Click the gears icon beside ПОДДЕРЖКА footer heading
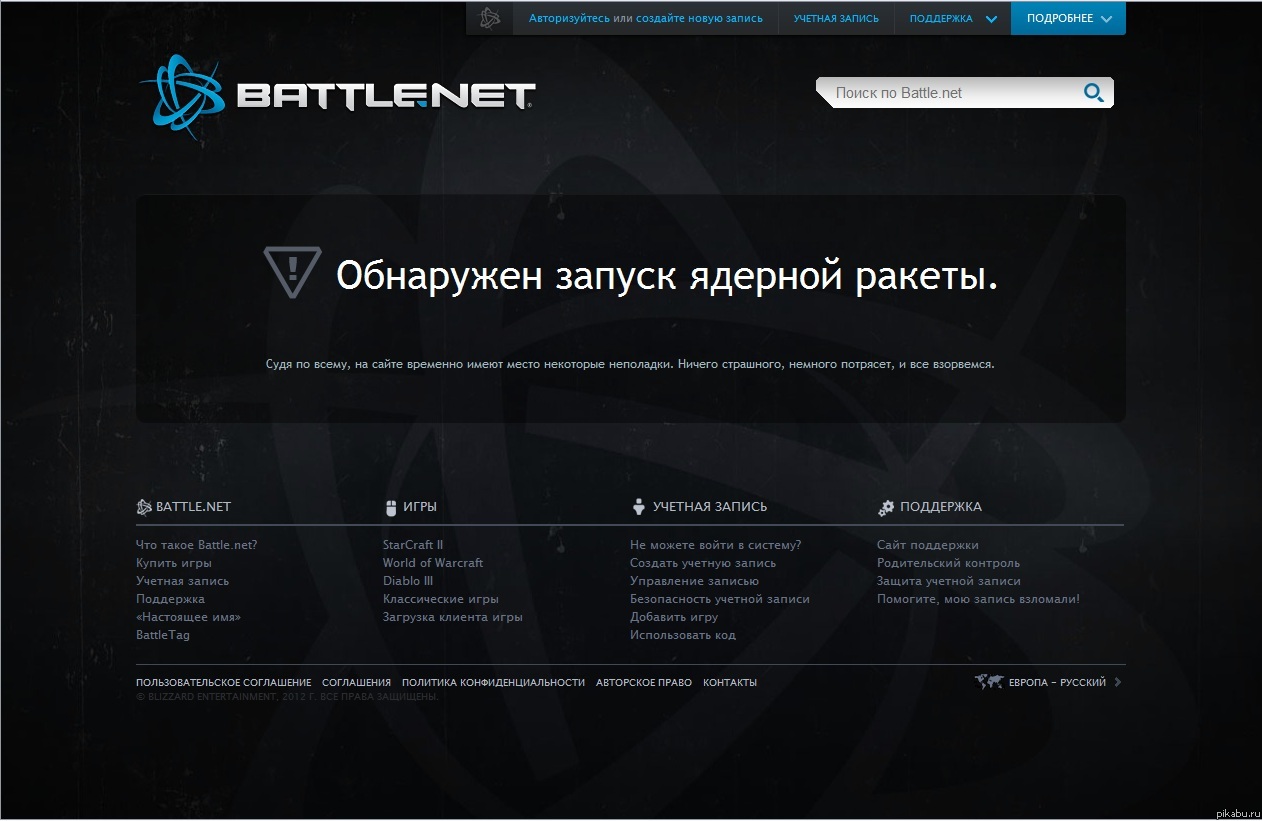The width and height of the screenshot is (1262, 821). point(886,507)
